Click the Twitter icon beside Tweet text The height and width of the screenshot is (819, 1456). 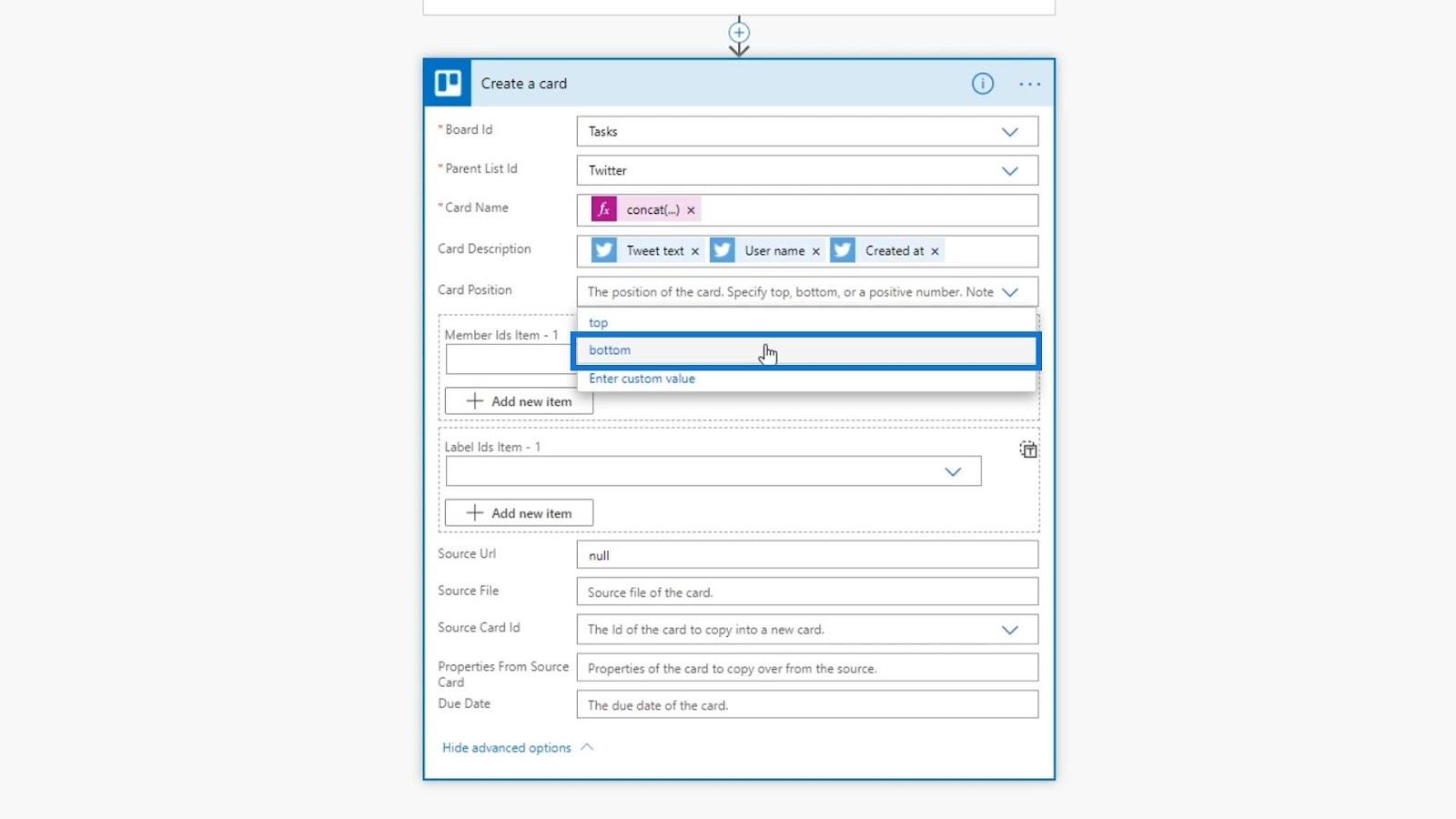tap(603, 250)
